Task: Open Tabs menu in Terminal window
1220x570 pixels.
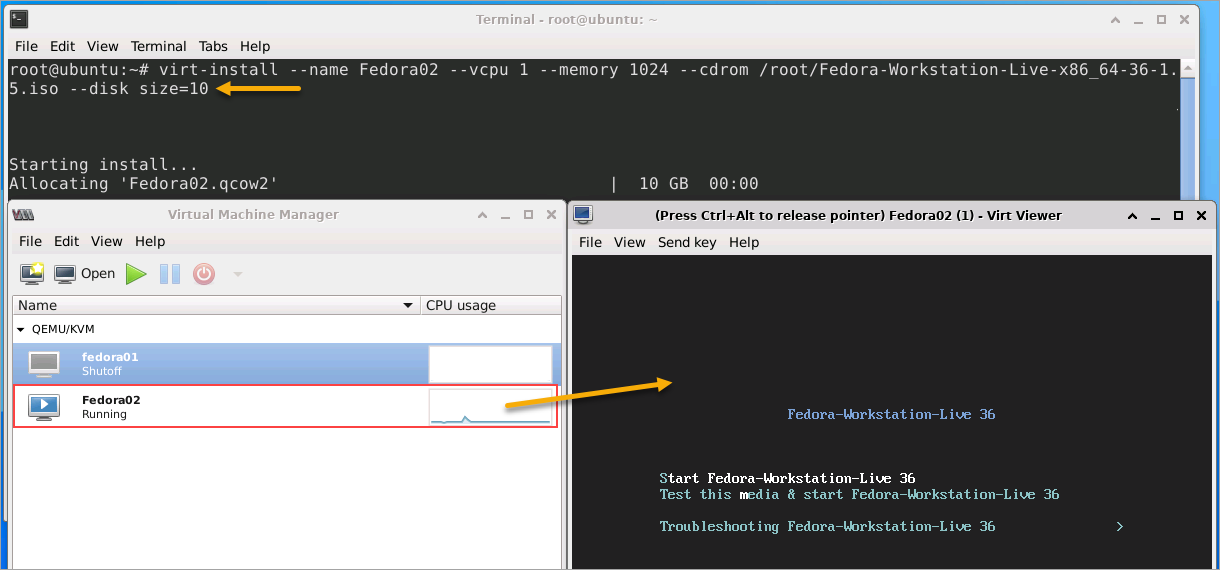Action: pyautogui.click(x=213, y=46)
